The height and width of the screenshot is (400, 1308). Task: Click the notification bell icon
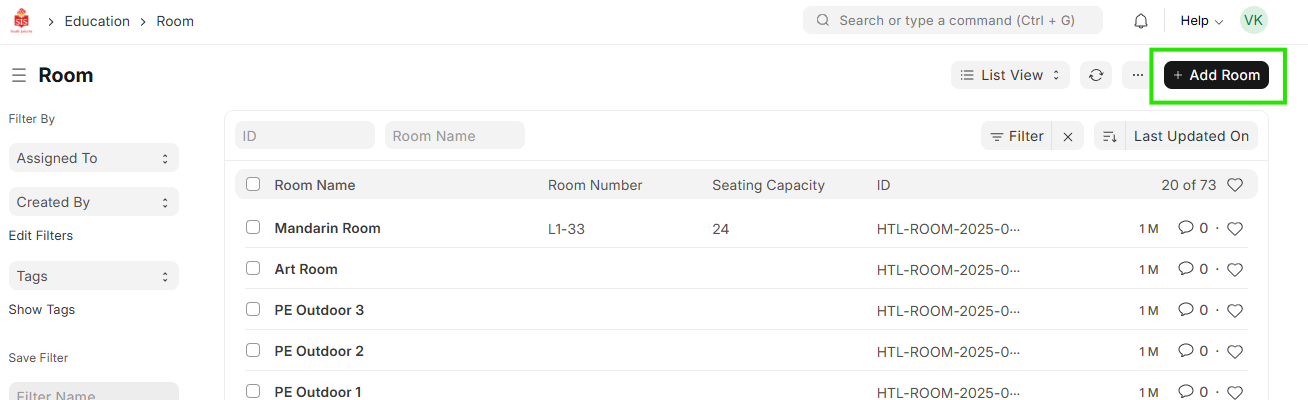(1141, 21)
